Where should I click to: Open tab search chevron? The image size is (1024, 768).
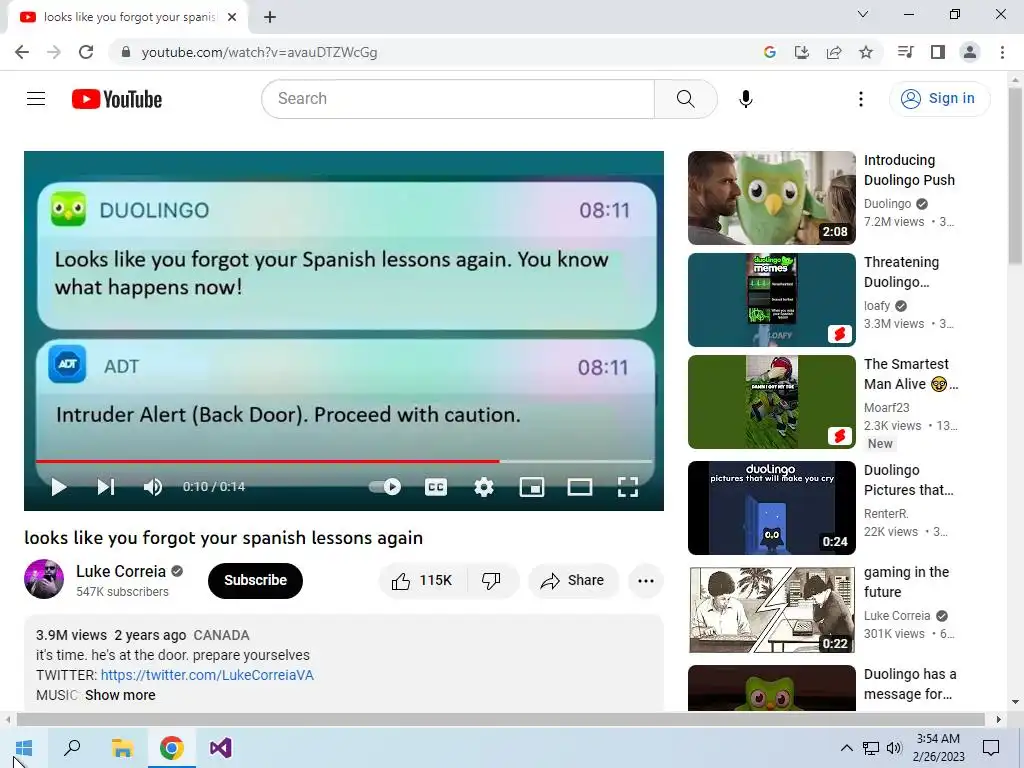click(863, 14)
